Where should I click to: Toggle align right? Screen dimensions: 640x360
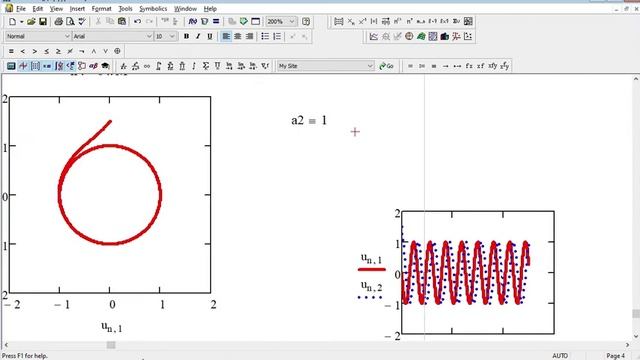pyautogui.click(x=249, y=36)
